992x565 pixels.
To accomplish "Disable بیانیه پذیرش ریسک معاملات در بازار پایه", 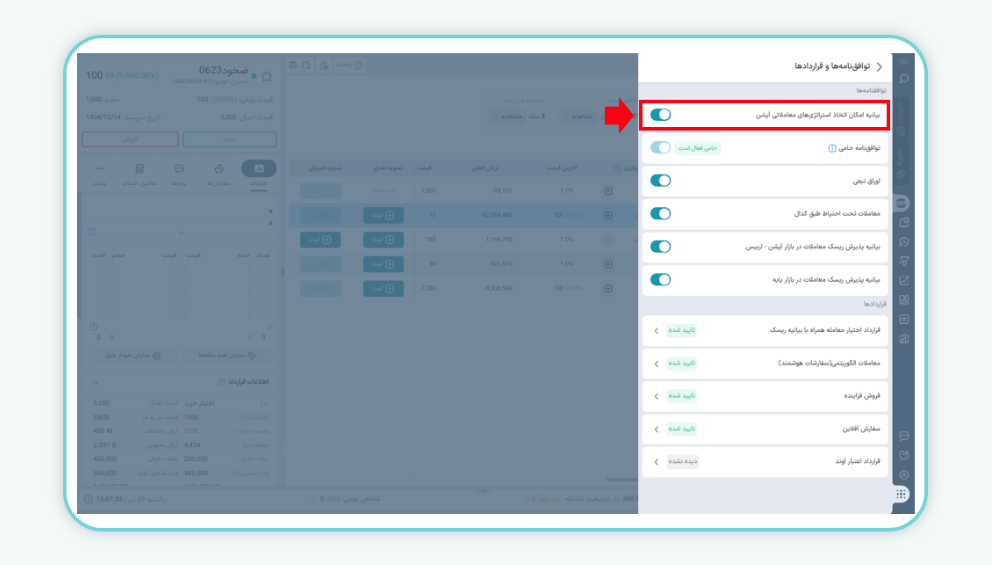I will tap(660, 280).
